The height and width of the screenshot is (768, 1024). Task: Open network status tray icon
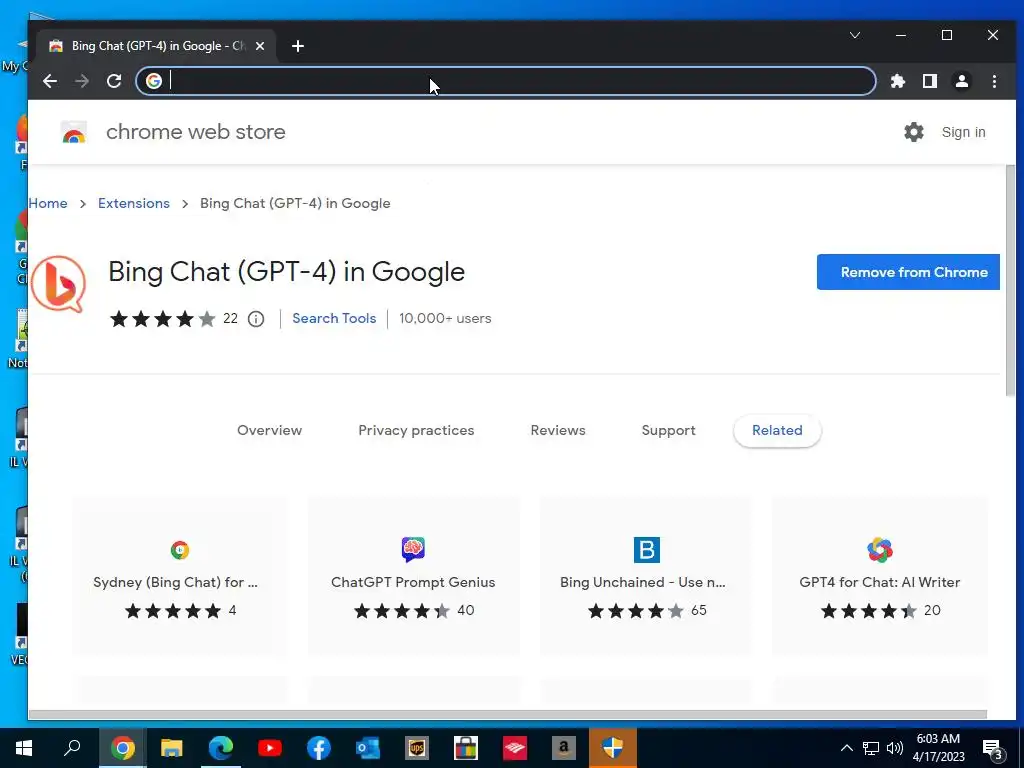click(871, 748)
